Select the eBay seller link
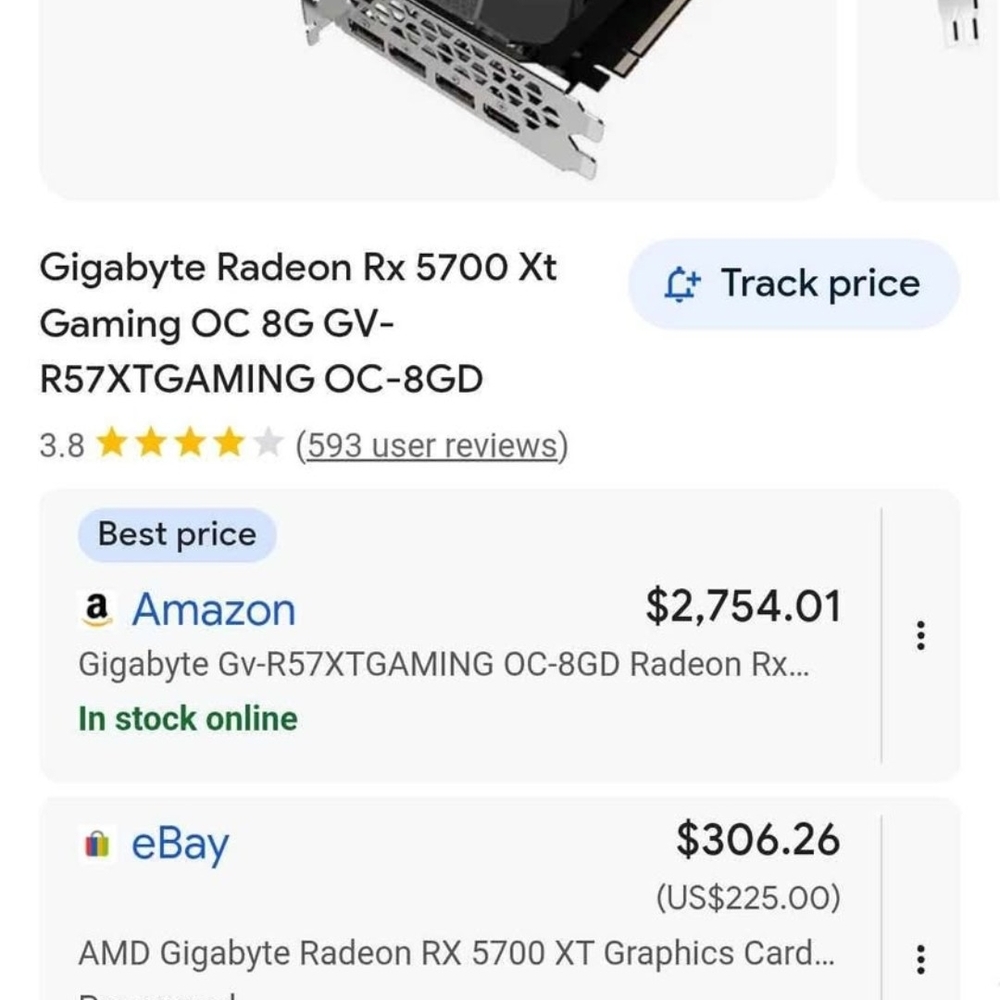 tap(178, 845)
